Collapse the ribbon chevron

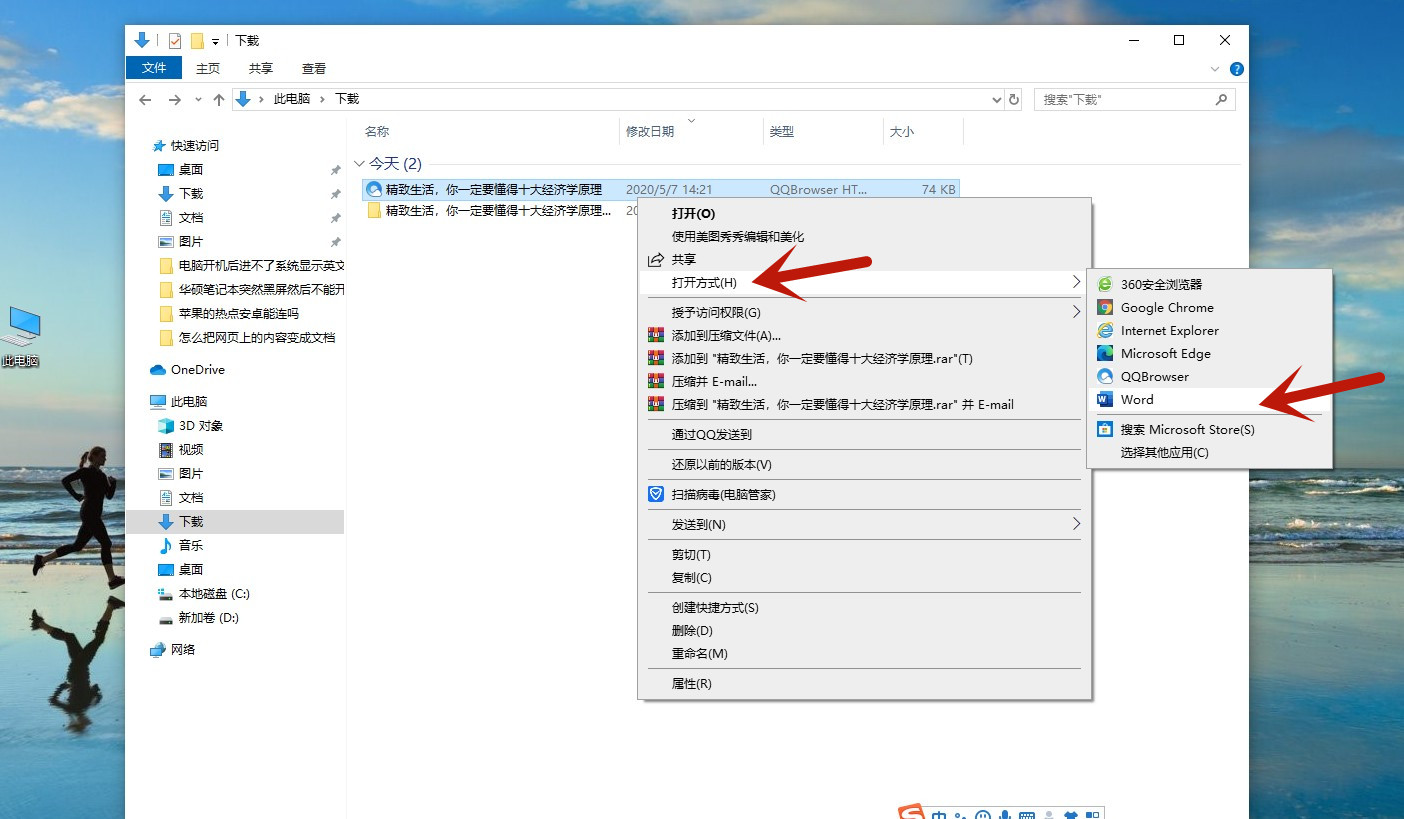pos(1215,69)
